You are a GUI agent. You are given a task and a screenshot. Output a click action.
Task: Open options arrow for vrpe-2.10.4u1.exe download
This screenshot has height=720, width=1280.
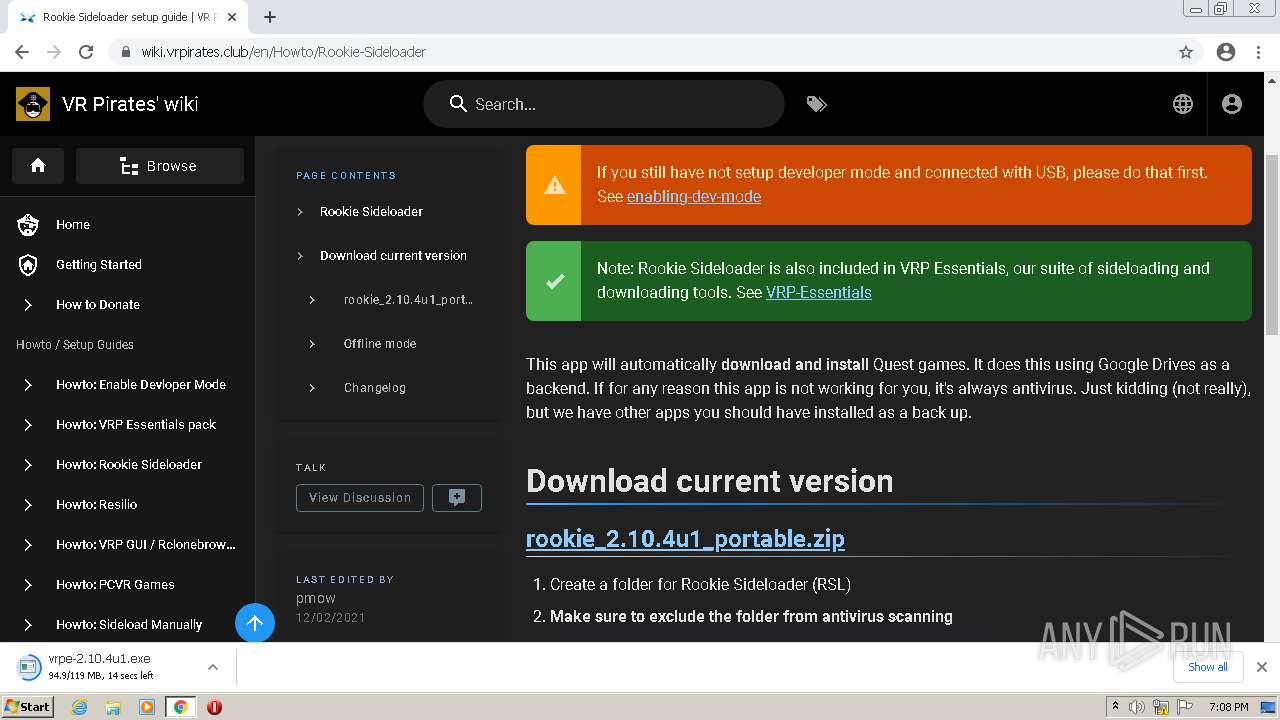[212, 667]
